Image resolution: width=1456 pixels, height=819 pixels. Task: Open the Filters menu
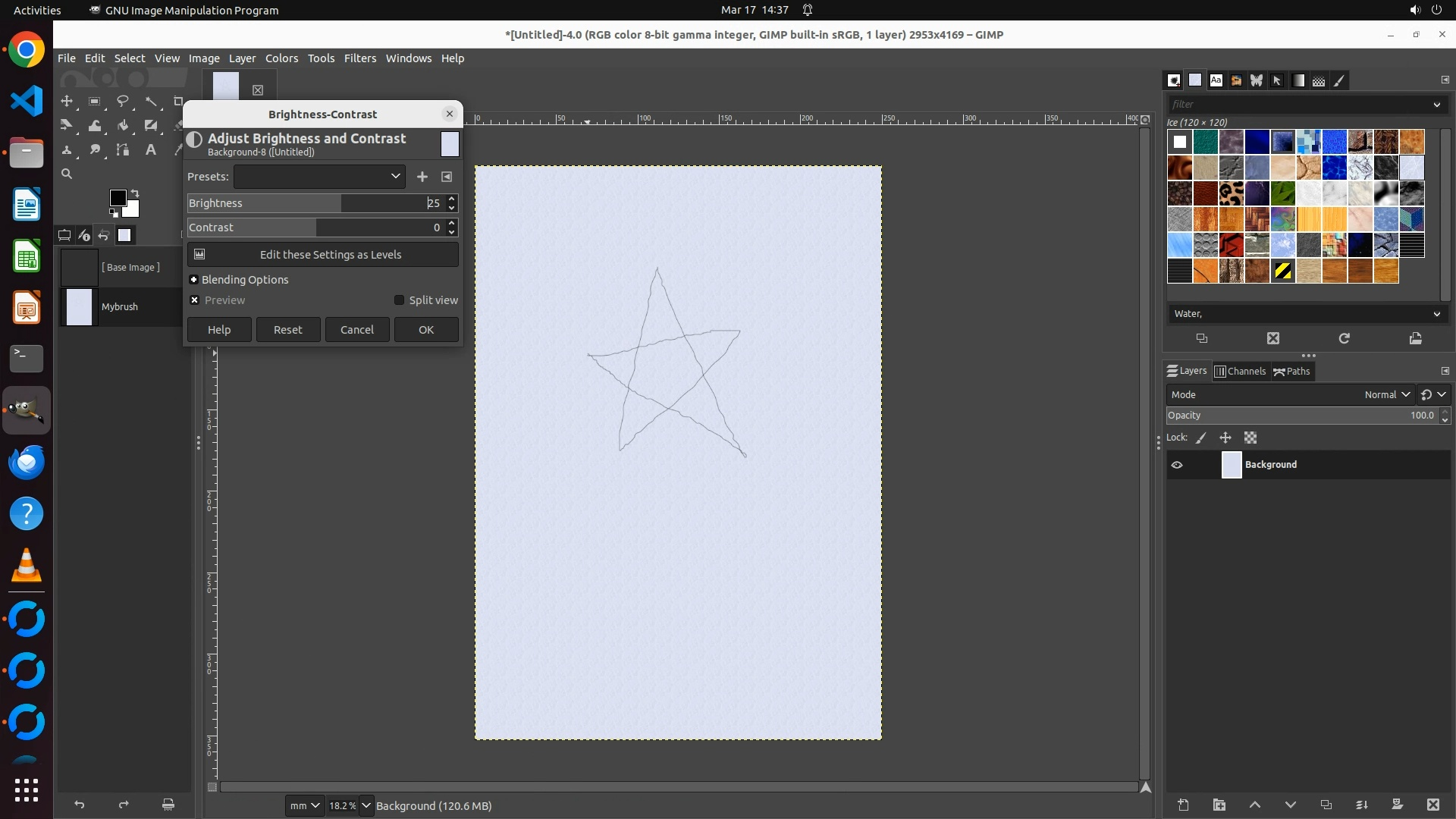[359, 58]
